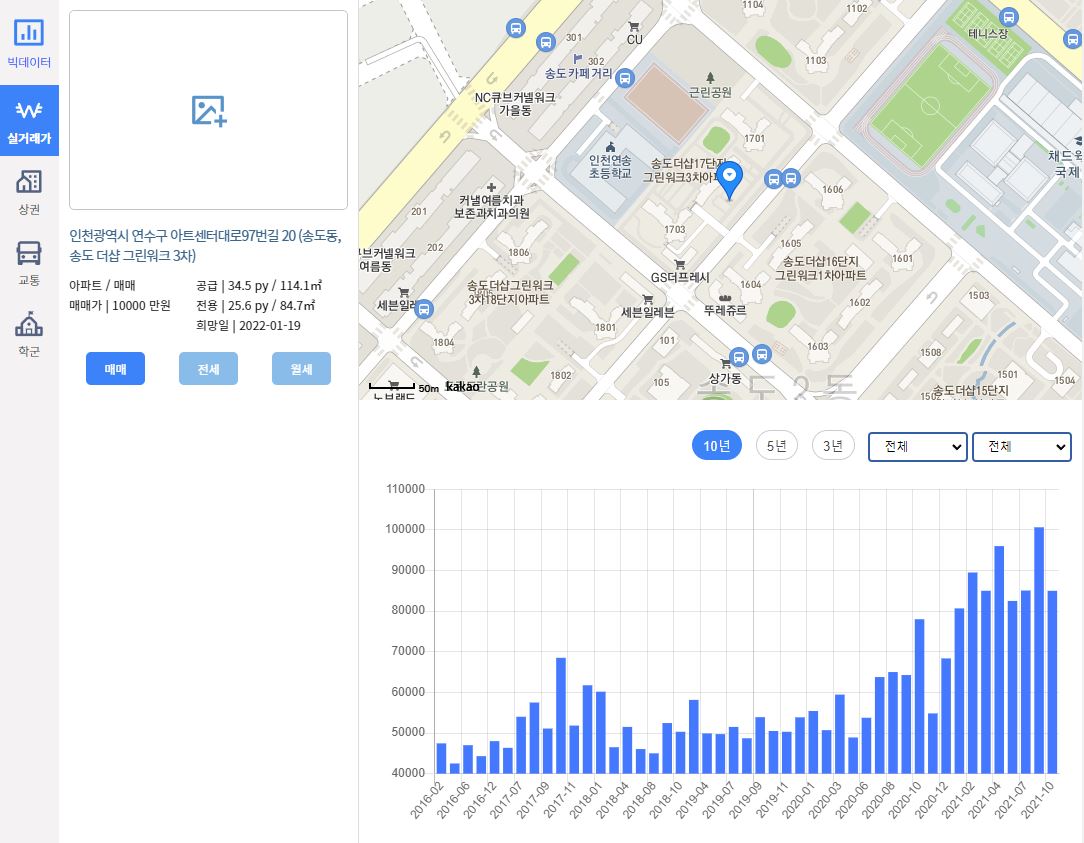
Task: Click the kakao logo on the map
Action: click(x=462, y=387)
